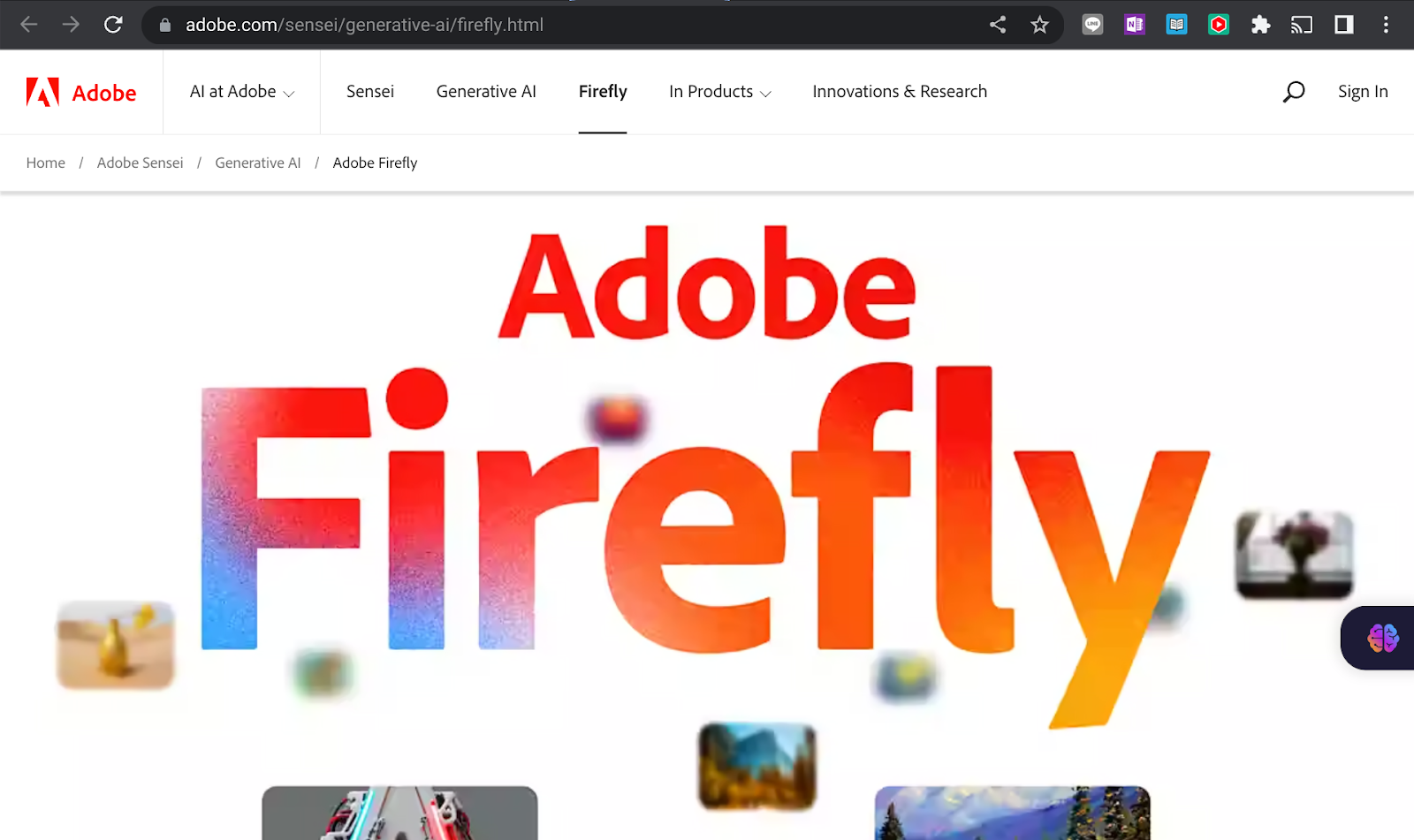
Task: Open the Chrome three-dot menu
Action: (x=1386, y=25)
